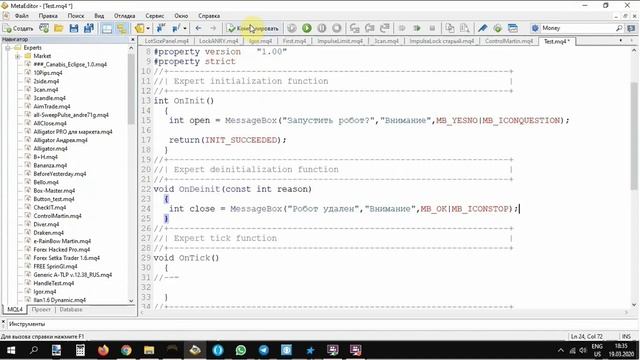
Task: Click the stop debugging icon
Action: 337,28
